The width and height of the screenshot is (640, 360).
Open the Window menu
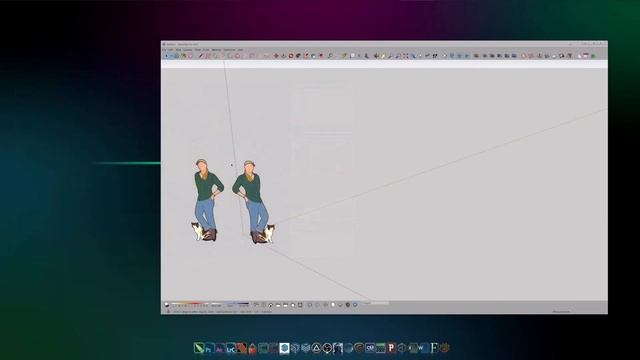[216, 50]
